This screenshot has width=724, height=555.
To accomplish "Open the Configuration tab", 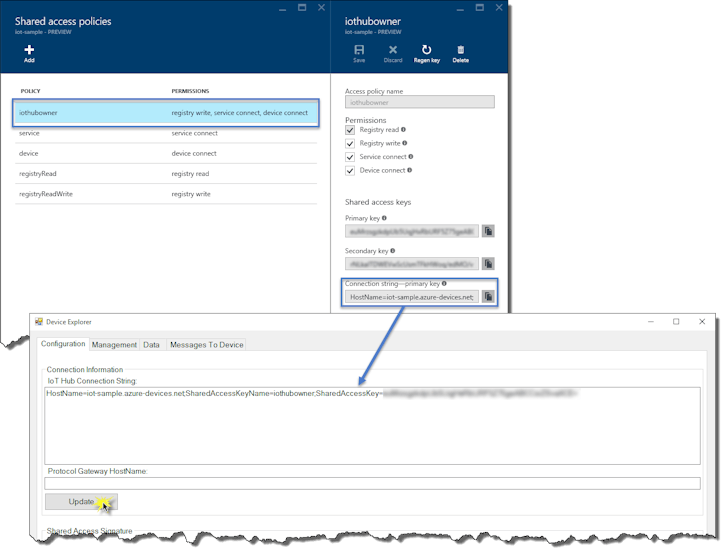I will coord(63,344).
